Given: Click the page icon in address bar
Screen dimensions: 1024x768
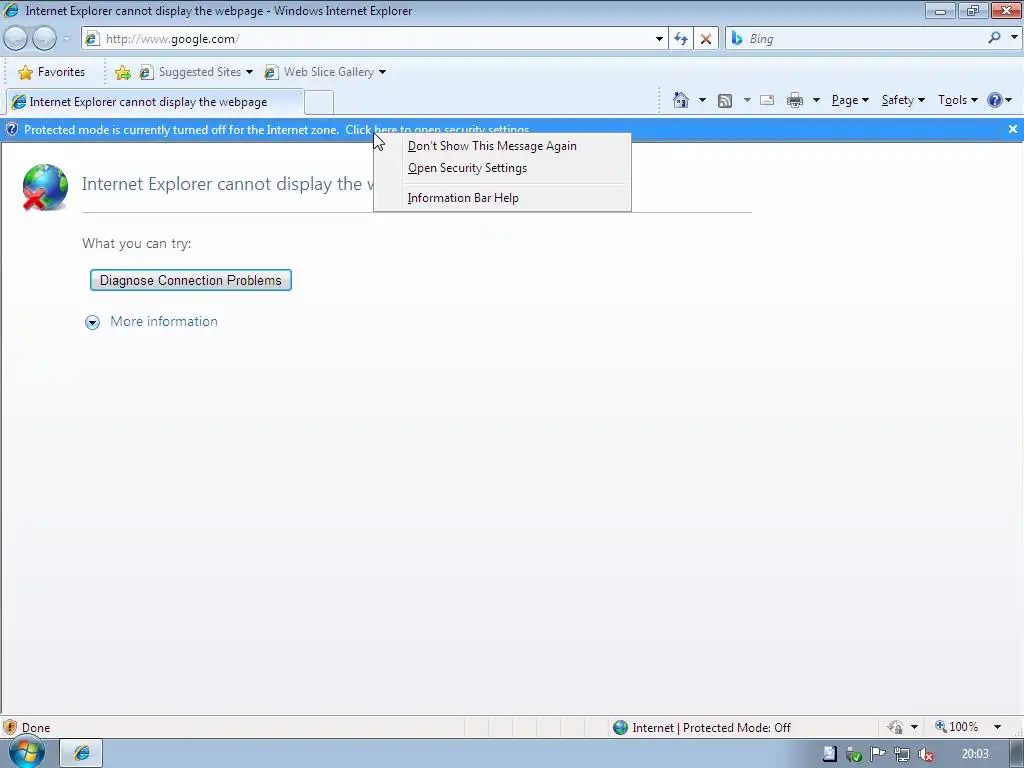Looking at the screenshot, I should click(x=92, y=39).
